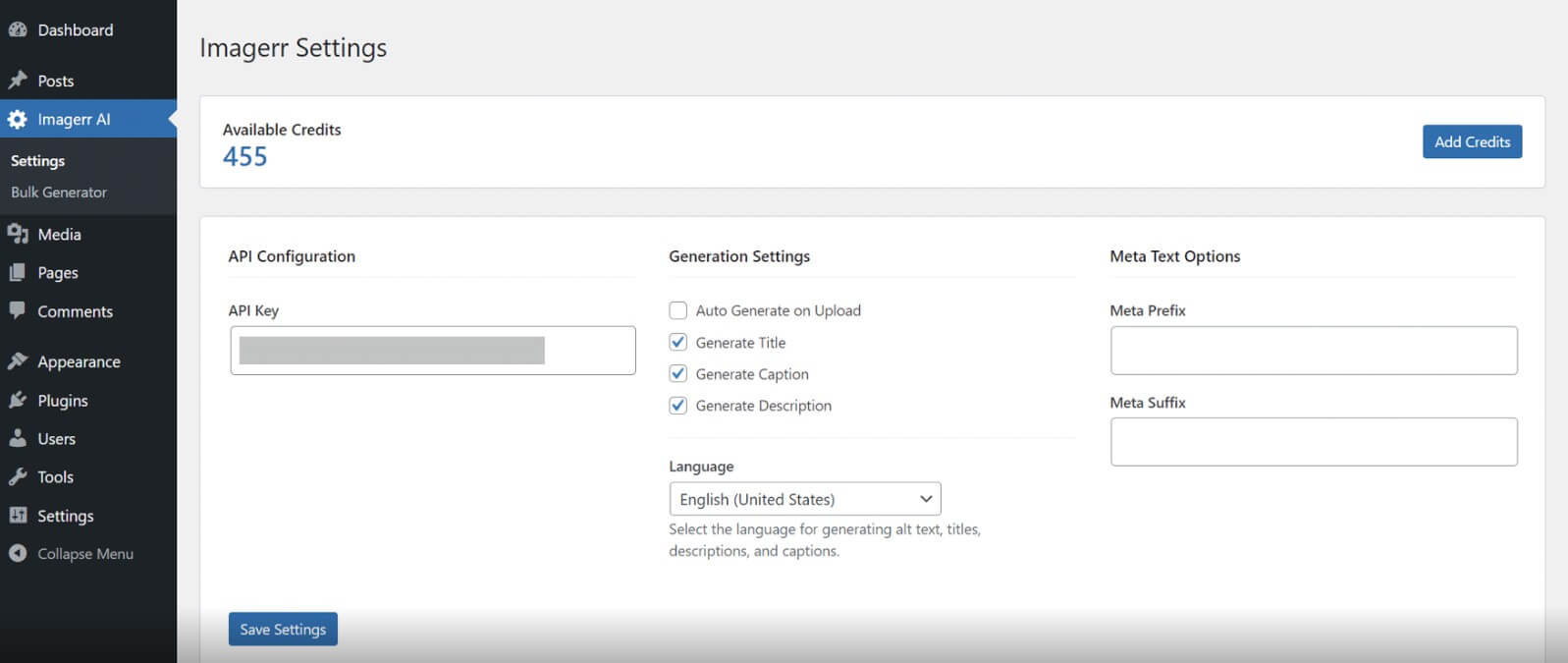Focus the API Key input field

(433, 351)
